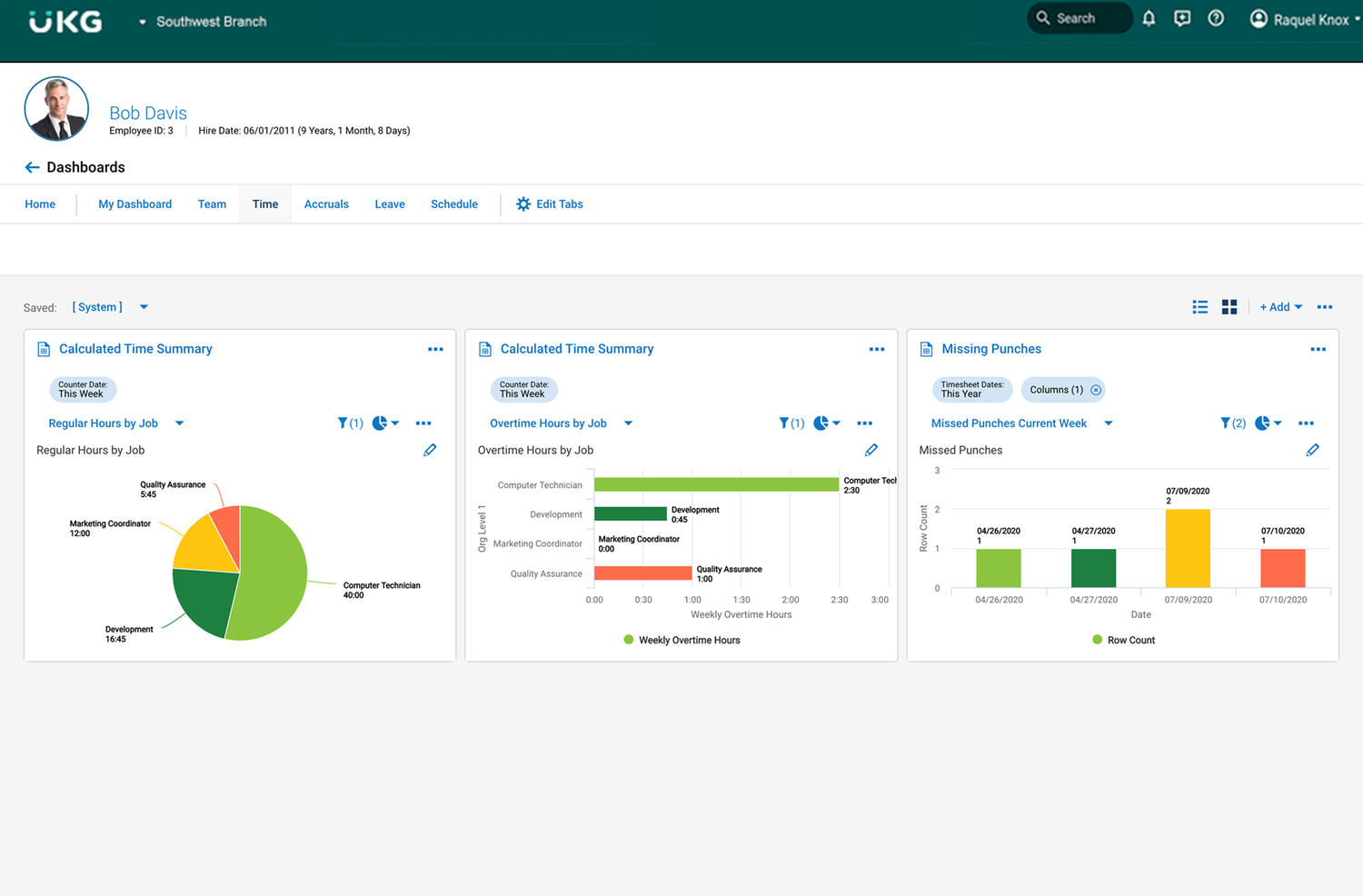Remove the Columns (1) filter chip
Screen dimensions: 1363x896
coord(1096,390)
